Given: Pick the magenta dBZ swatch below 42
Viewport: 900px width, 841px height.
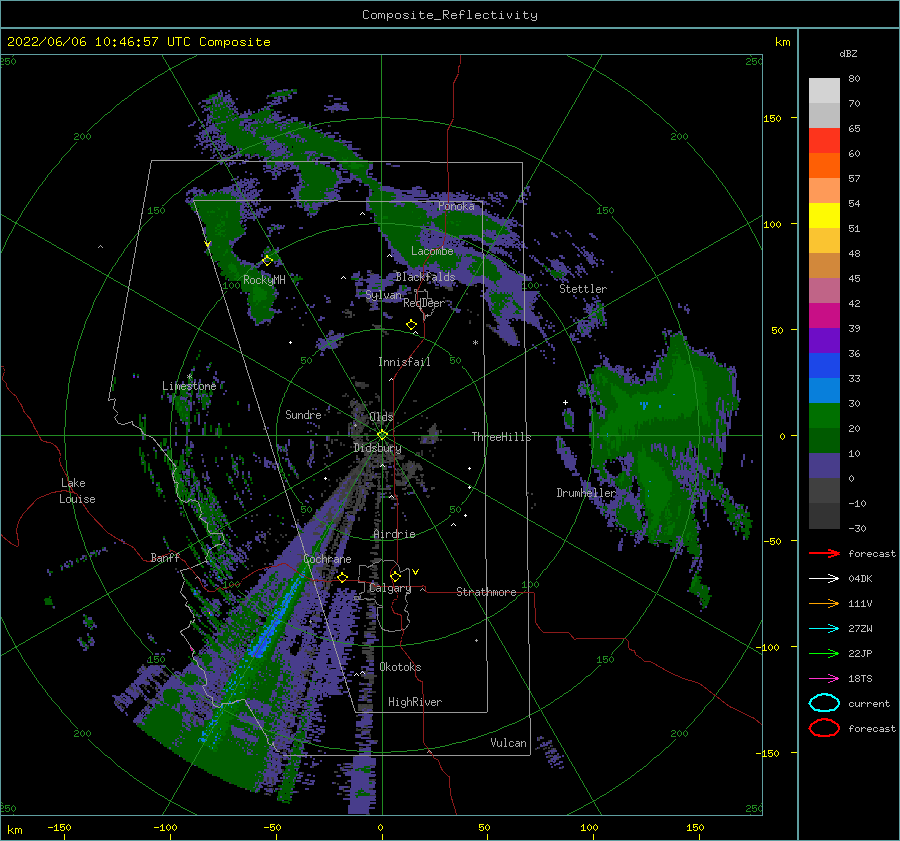Looking at the screenshot, I should (824, 316).
